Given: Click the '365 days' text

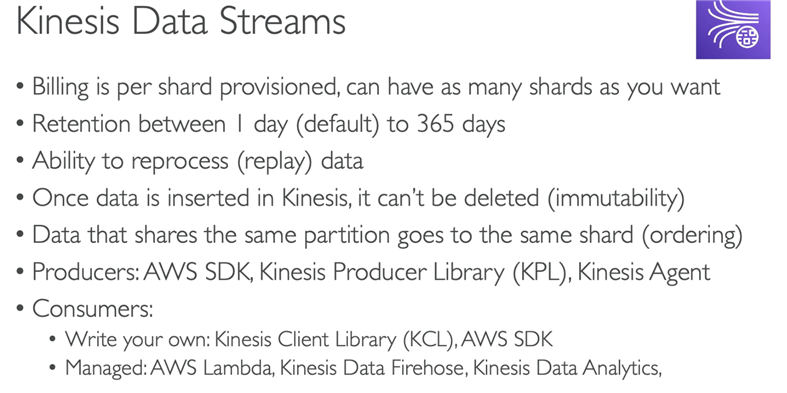Looking at the screenshot, I should pos(461,124).
